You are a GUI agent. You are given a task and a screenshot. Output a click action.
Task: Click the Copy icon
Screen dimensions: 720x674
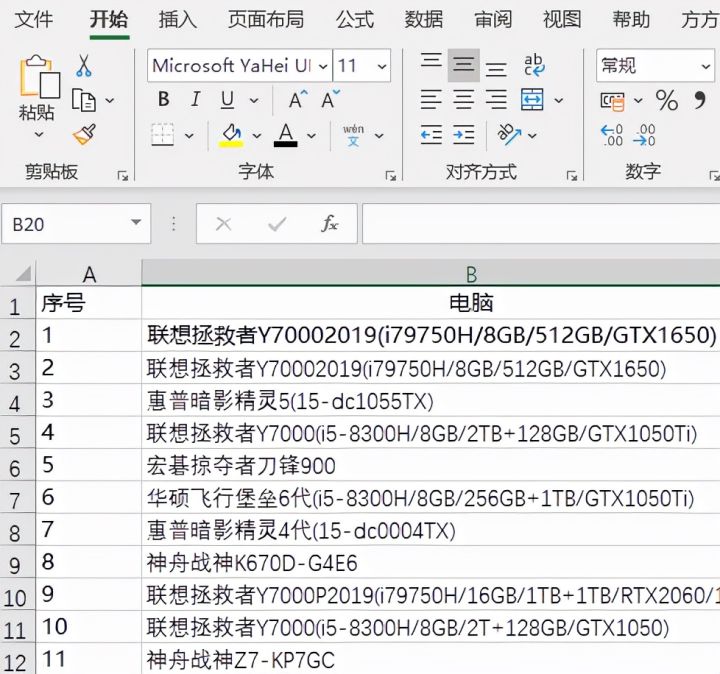84,100
